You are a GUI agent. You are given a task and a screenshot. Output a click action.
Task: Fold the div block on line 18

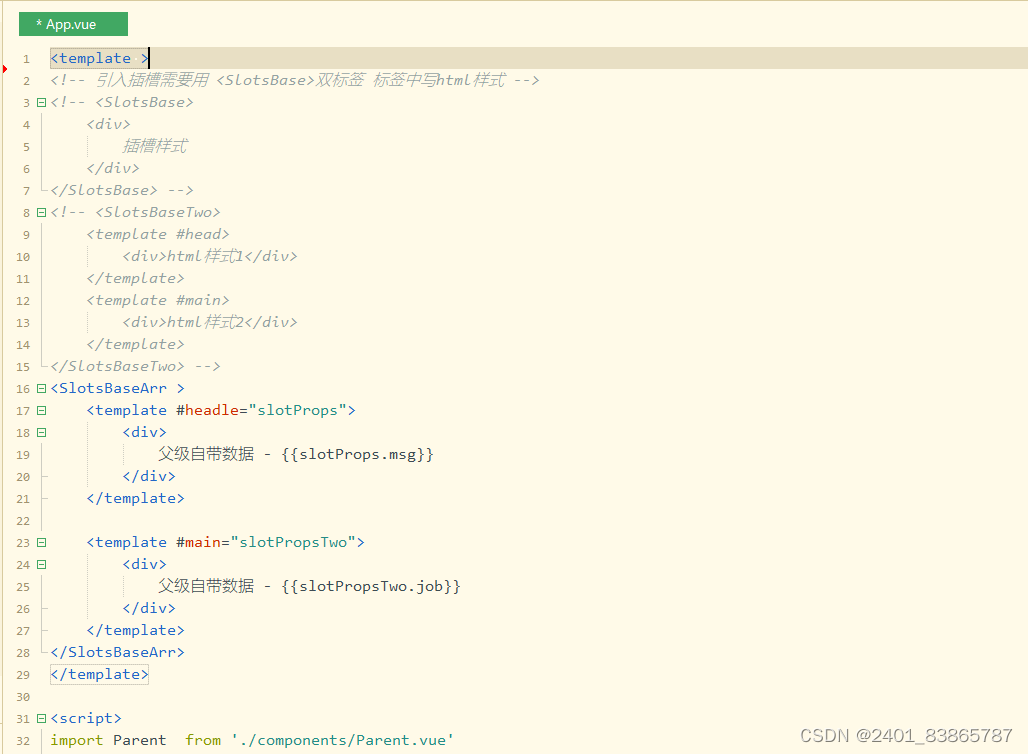click(40, 432)
